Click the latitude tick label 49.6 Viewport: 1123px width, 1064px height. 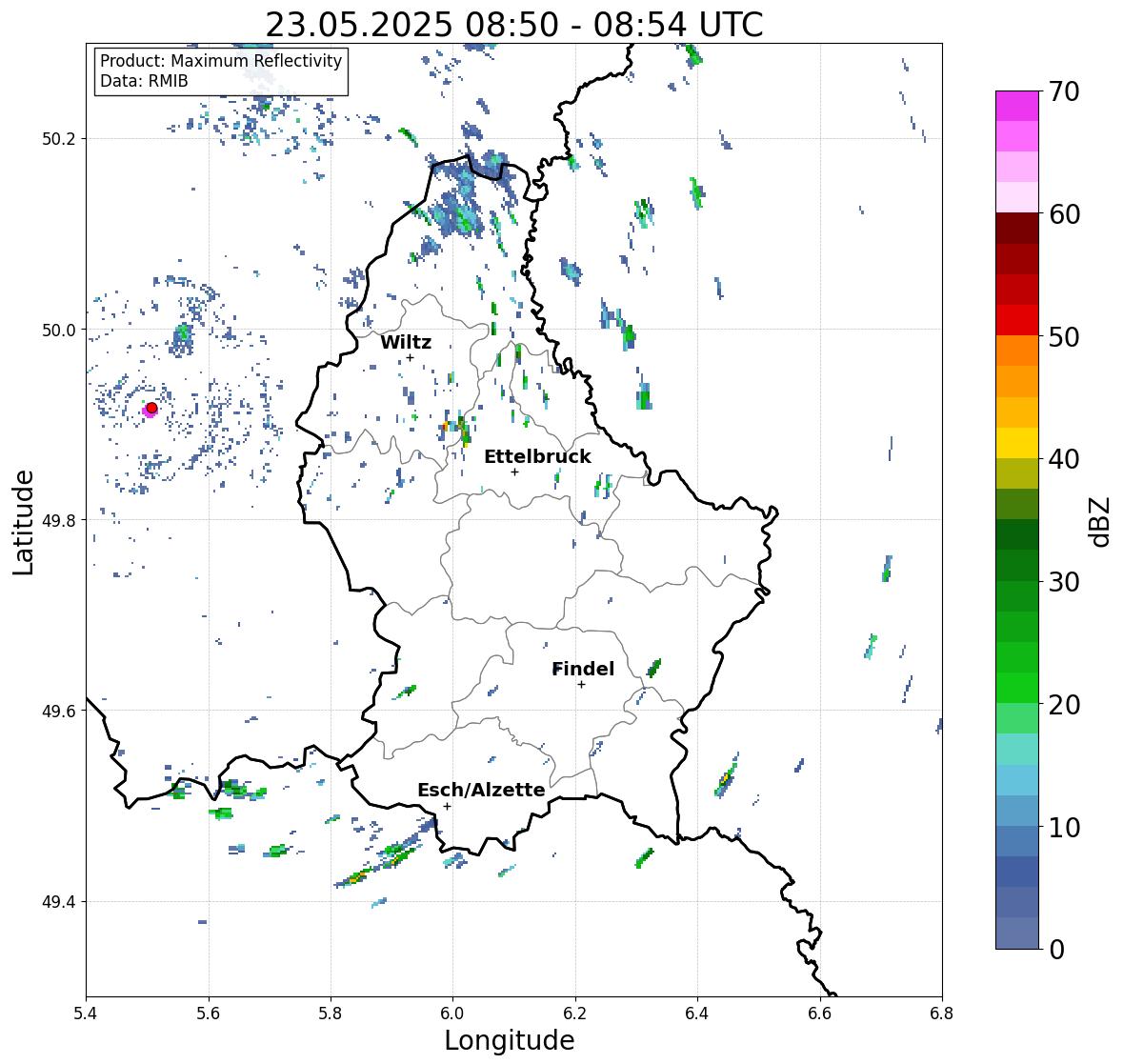click(59, 711)
